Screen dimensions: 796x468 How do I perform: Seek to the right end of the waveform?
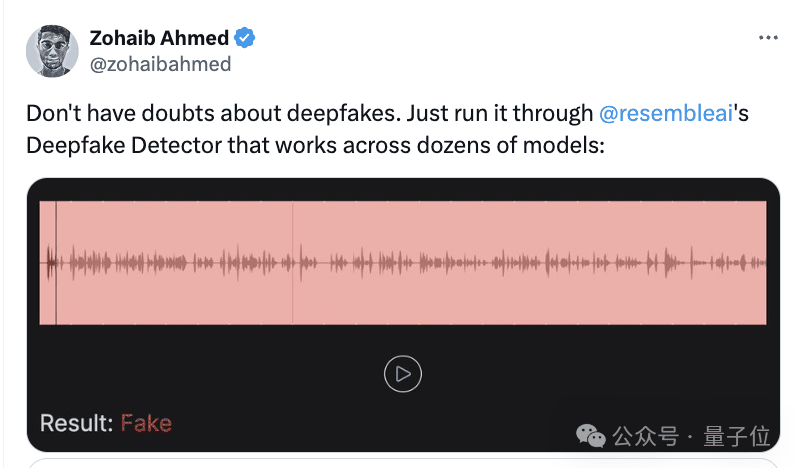click(762, 262)
